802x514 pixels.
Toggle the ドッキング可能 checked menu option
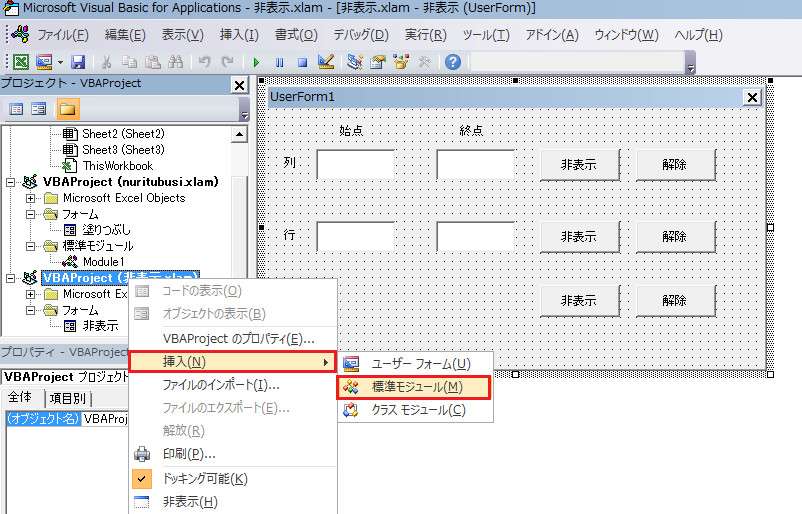click(x=206, y=478)
